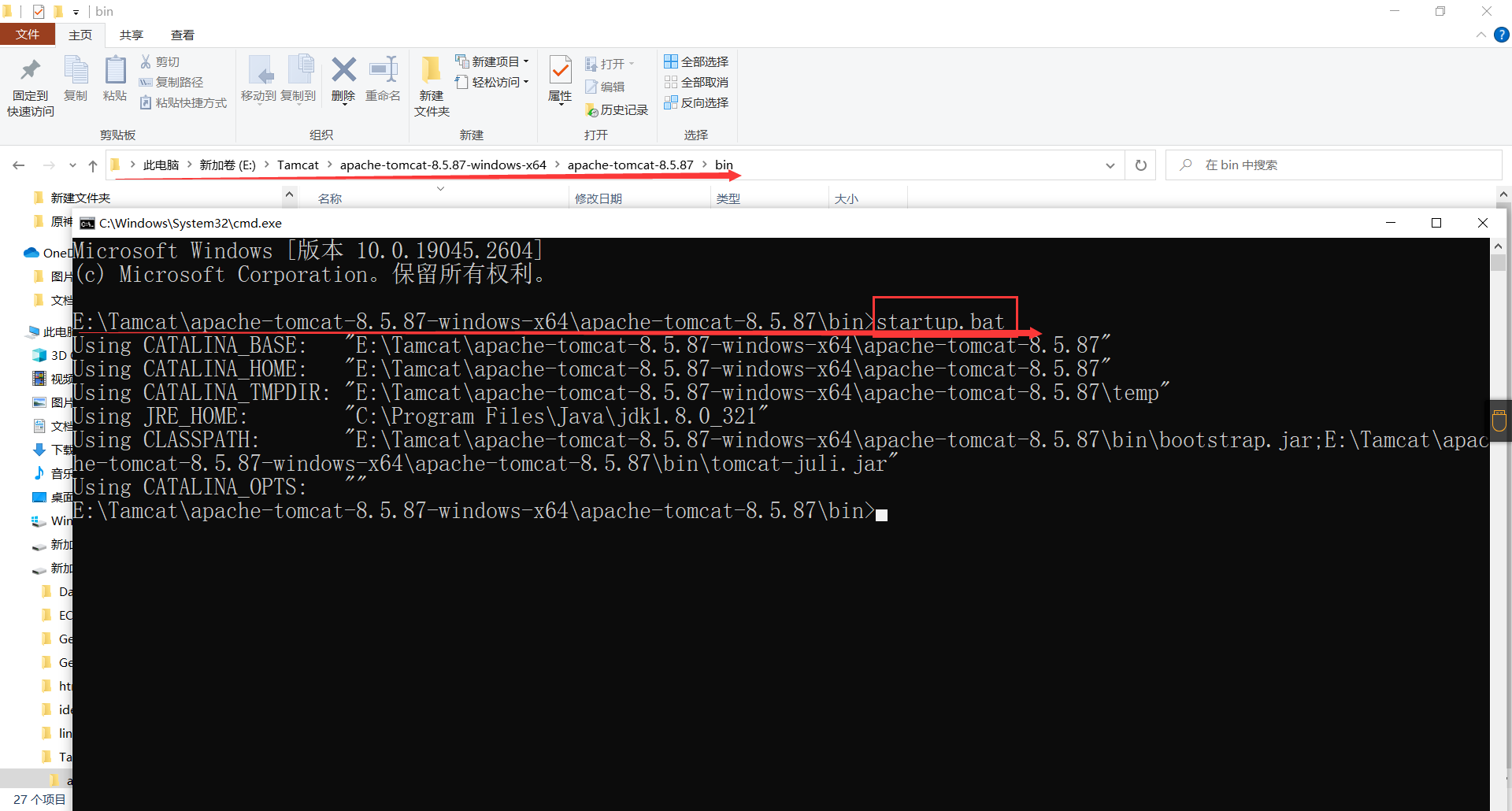Minimize the cmd.exe window
Viewport: 1512px width, 811px height.
tap(1391, 223)
